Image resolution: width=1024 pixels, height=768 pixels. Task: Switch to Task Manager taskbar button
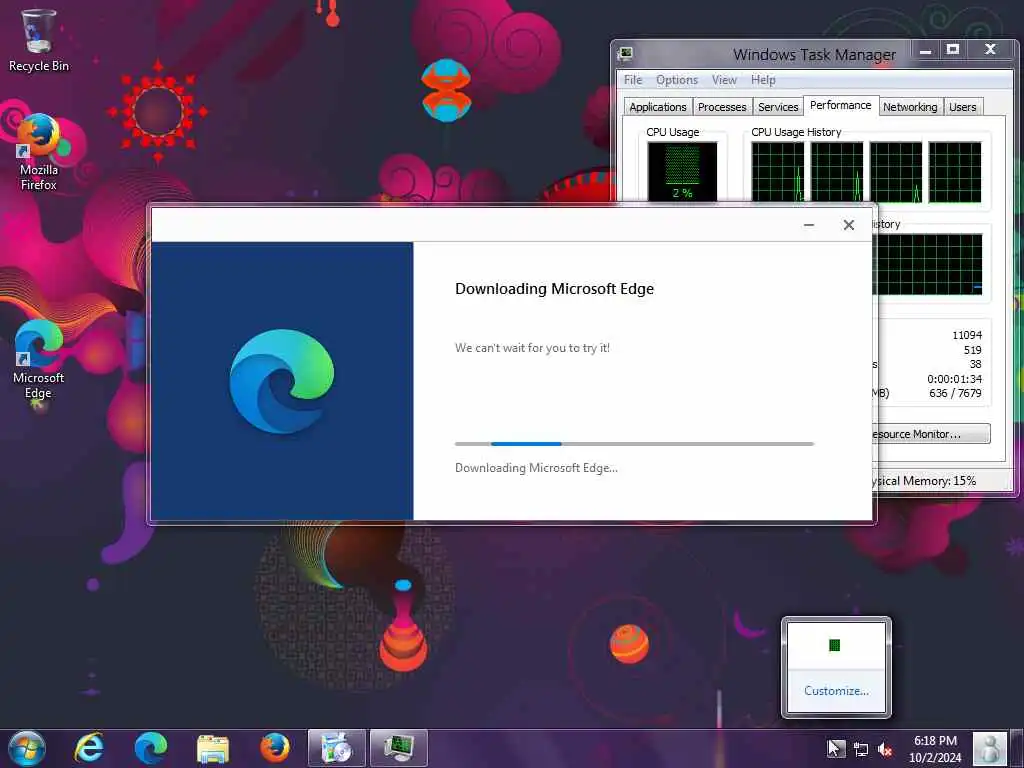(x=399, y=748)
